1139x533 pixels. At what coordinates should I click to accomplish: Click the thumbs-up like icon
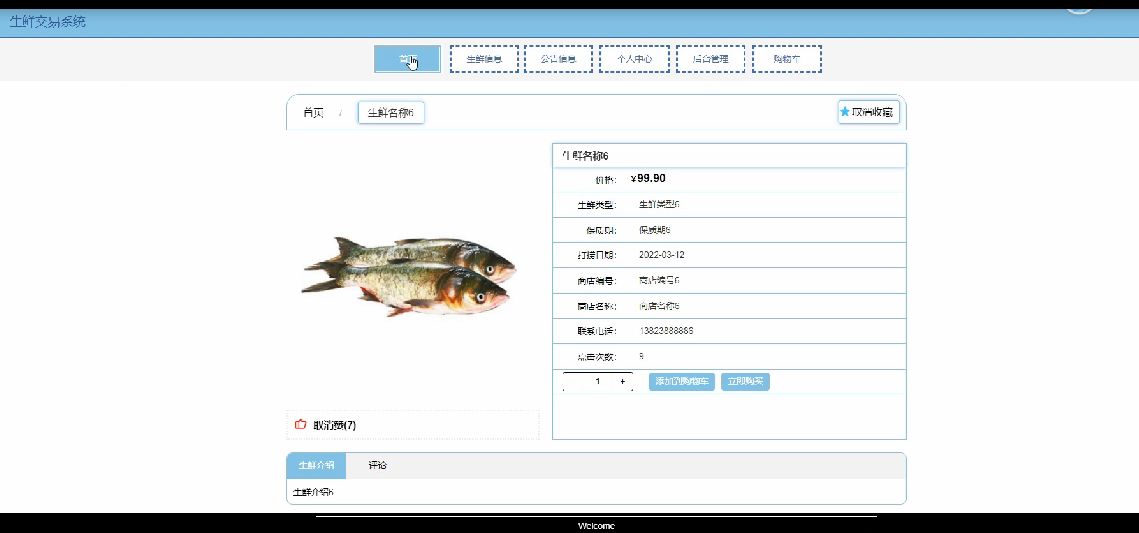300,424
